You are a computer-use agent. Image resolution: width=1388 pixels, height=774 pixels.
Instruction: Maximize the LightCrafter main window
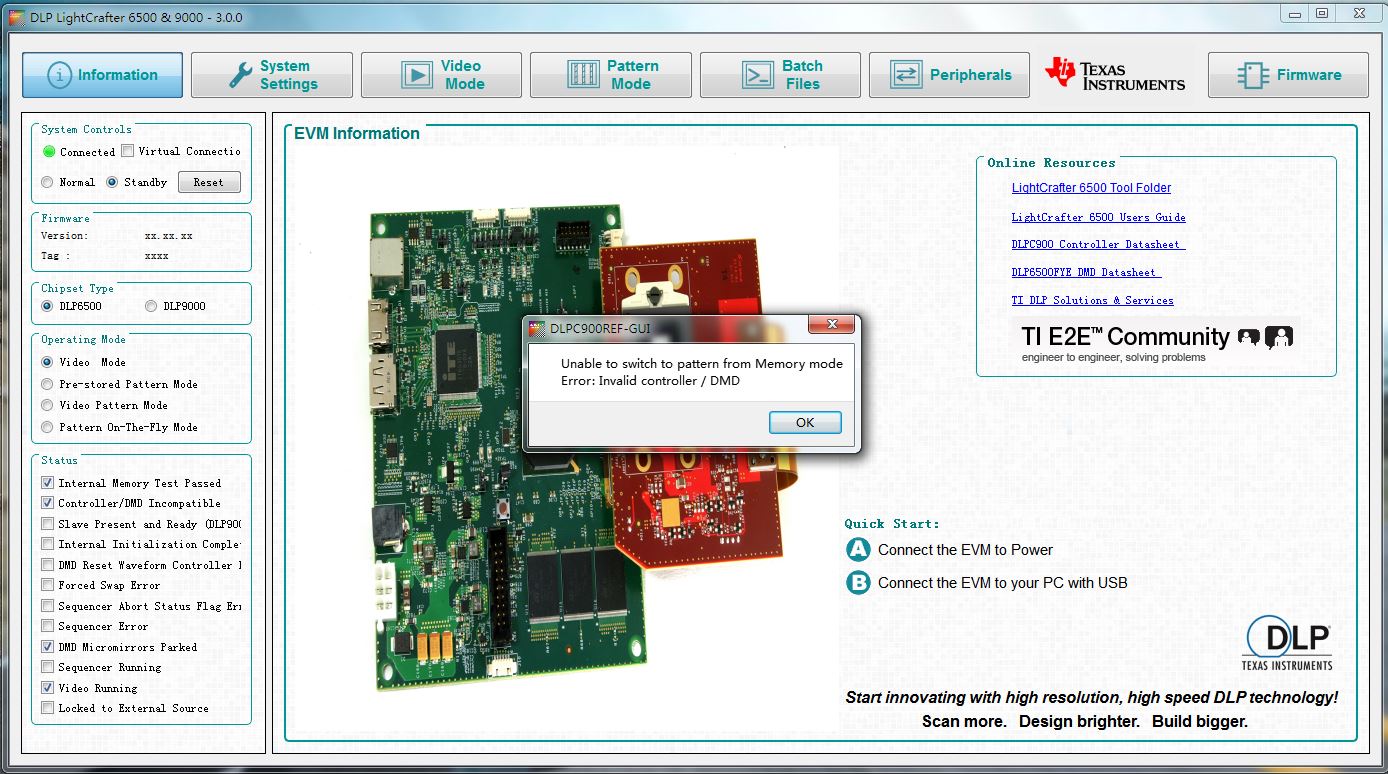(x=1322, y=13)
